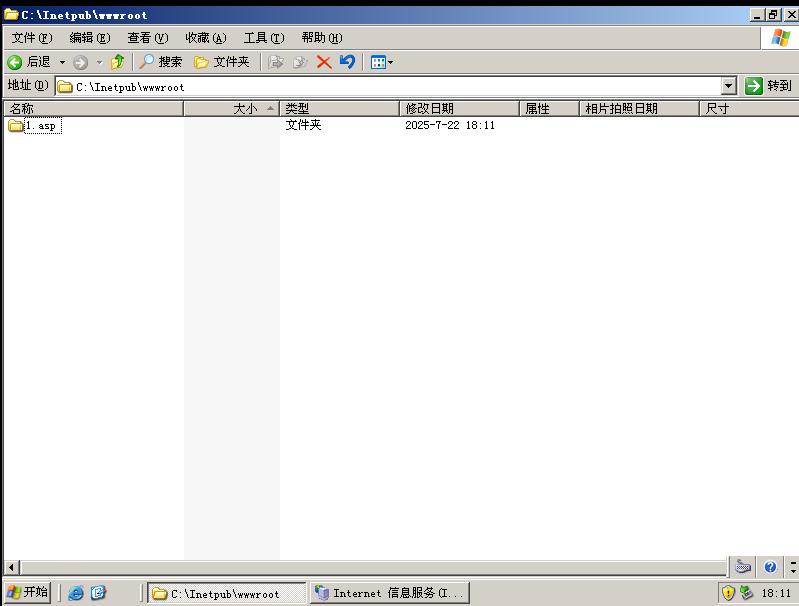Click the keyboard icon in language bar
This screenshot has width=799, height=606.
(742, 566)
